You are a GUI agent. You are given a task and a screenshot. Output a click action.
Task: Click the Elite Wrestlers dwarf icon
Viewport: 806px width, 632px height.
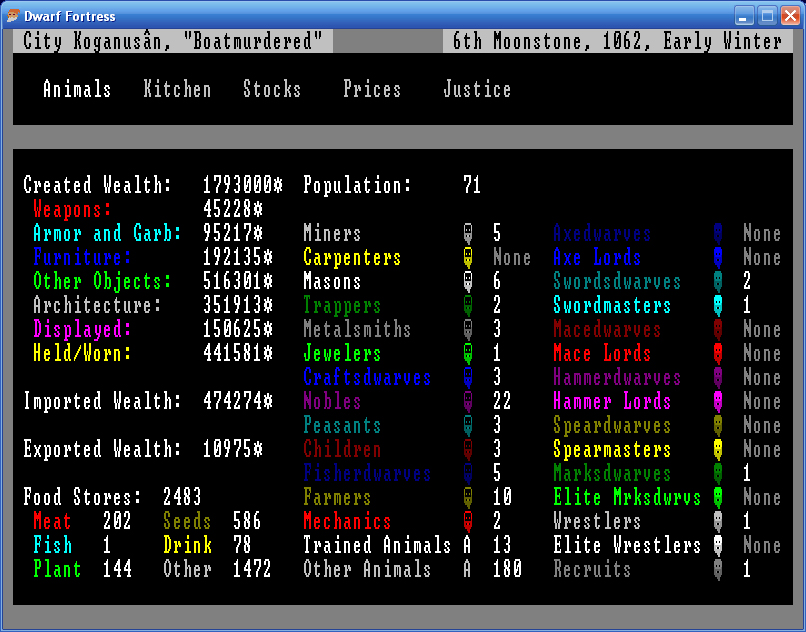718,545
